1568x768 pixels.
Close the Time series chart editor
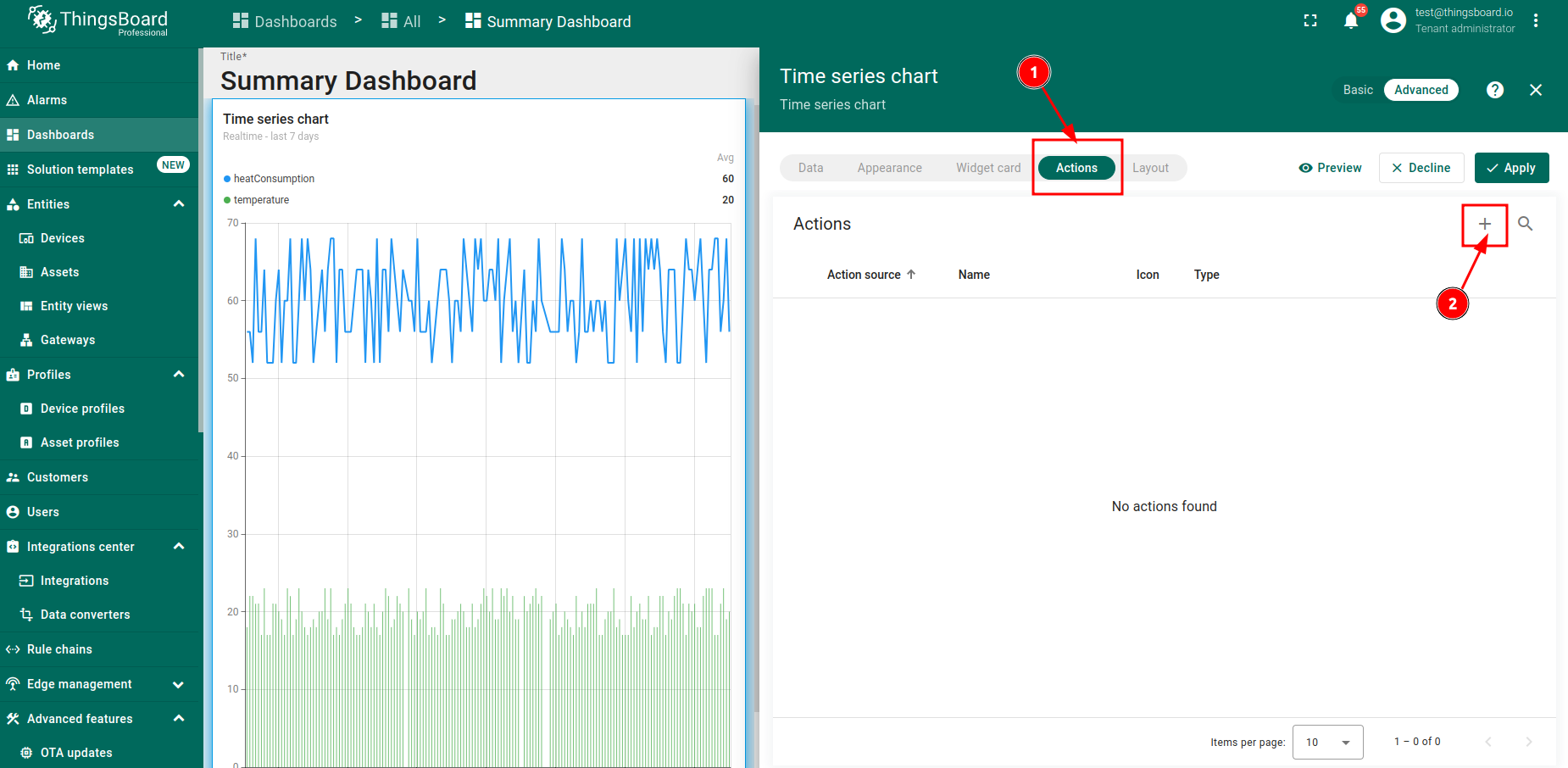coord(1536,90)
